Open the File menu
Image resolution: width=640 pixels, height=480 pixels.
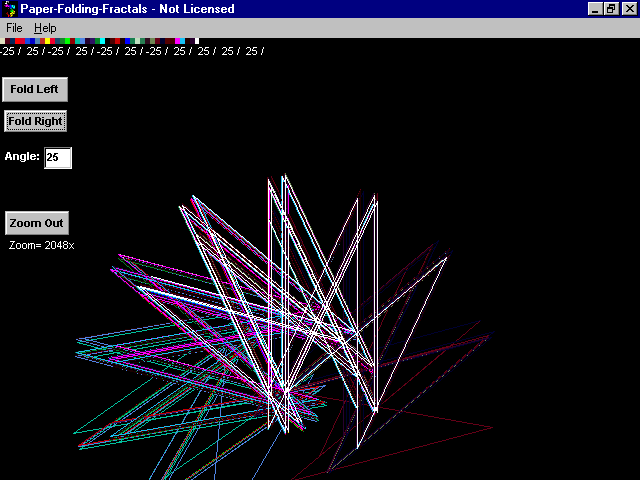click(x=14, y=28)
